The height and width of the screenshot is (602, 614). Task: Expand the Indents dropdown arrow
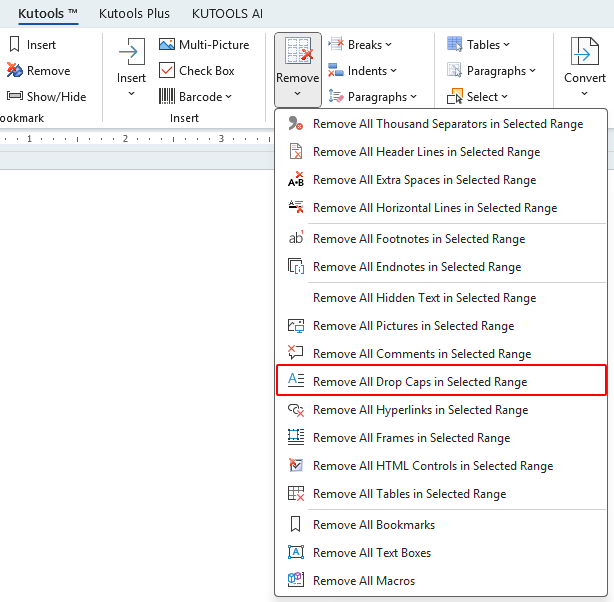(x=393, y=71)
